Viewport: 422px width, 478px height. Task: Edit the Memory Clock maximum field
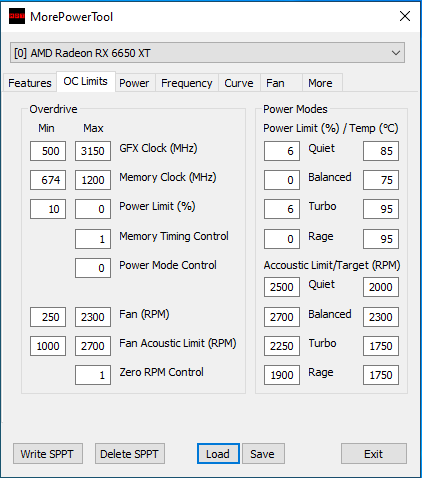[x=93, y=180]
